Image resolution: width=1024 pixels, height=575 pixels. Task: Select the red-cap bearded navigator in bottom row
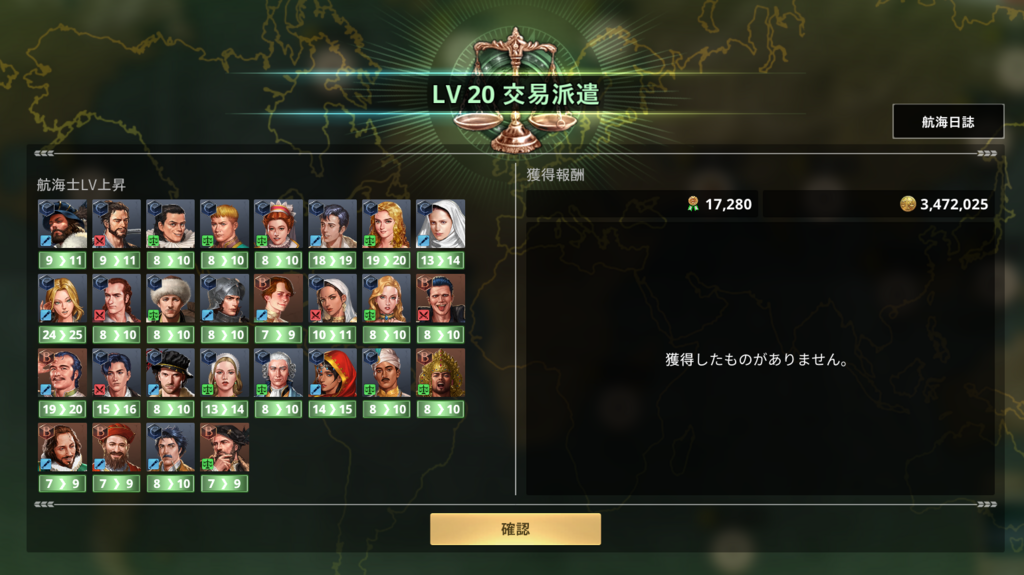coord(116,448)
